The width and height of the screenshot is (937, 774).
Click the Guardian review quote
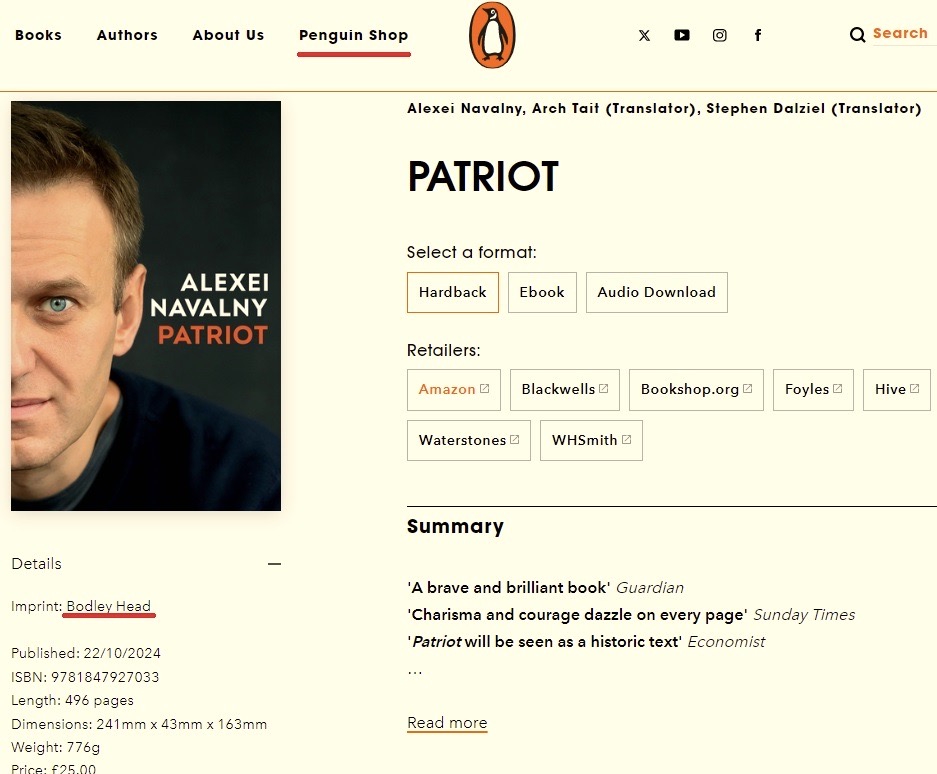point(545,588)
